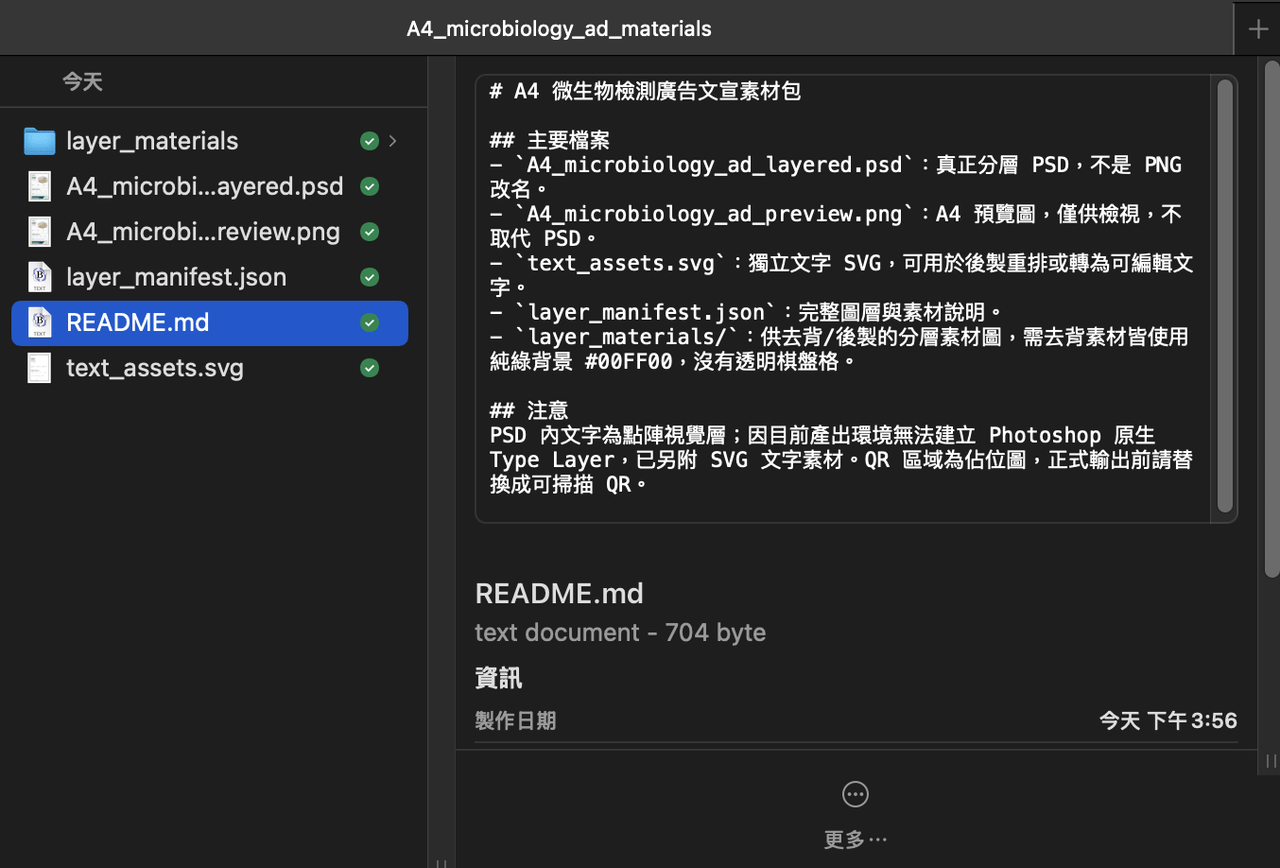Click the README text preview scrollbar
The image size is (1280, 868).
point(1224,296)
